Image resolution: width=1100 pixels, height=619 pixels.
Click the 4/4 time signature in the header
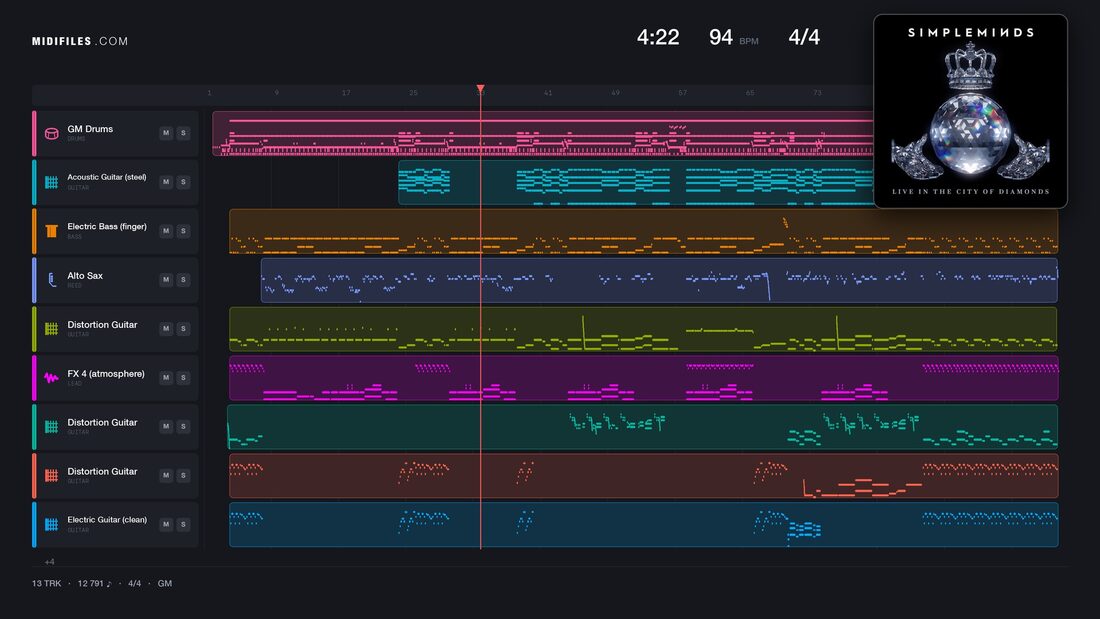804,37
